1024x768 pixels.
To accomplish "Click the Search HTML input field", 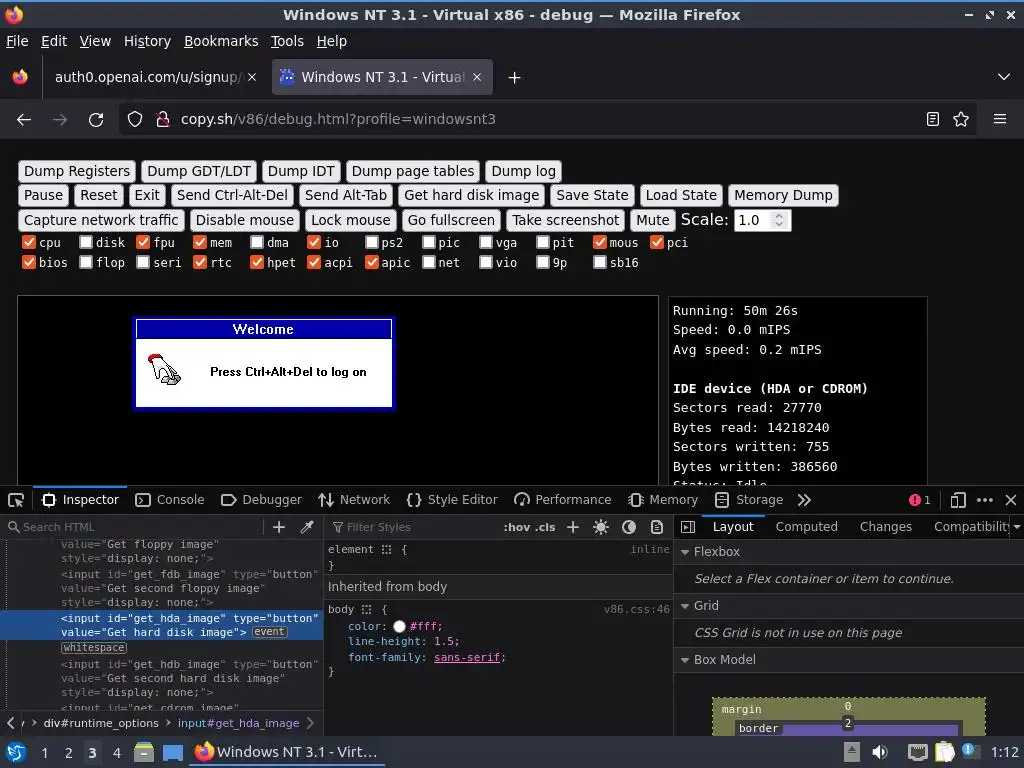I will (134, 527).
